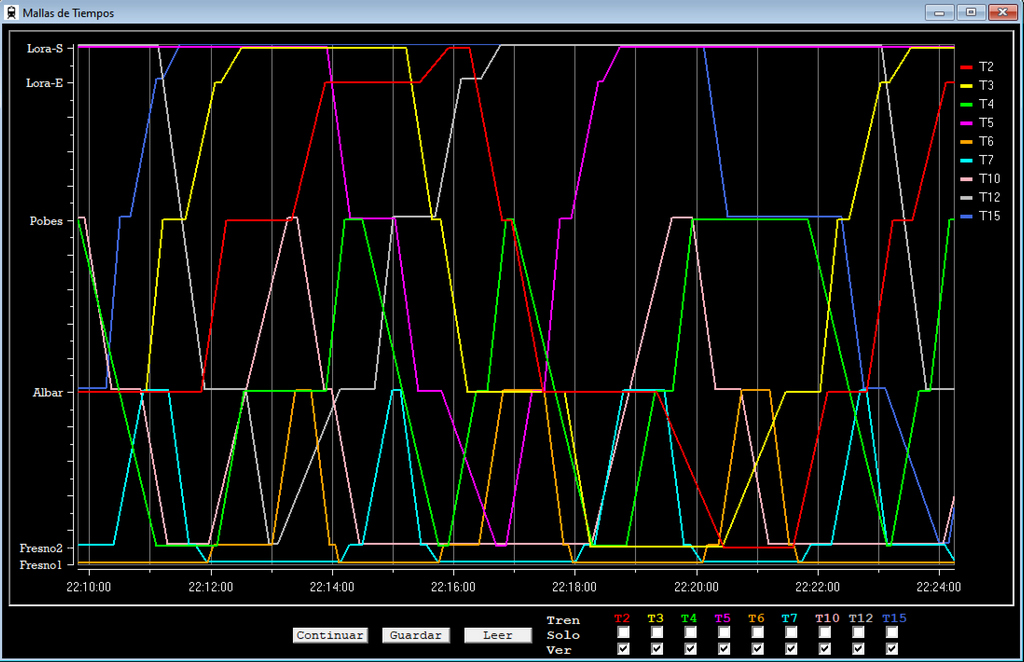Enable Solo for train T7
1024x662 pixels.
[791, 633]
